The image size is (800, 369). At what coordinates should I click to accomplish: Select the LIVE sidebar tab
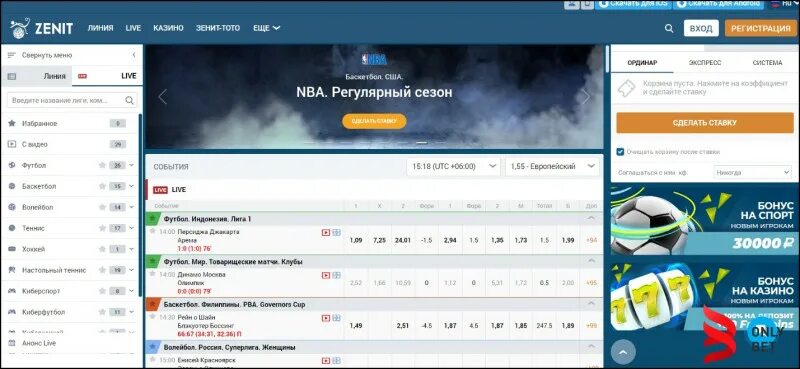click(x=107, y=76)
